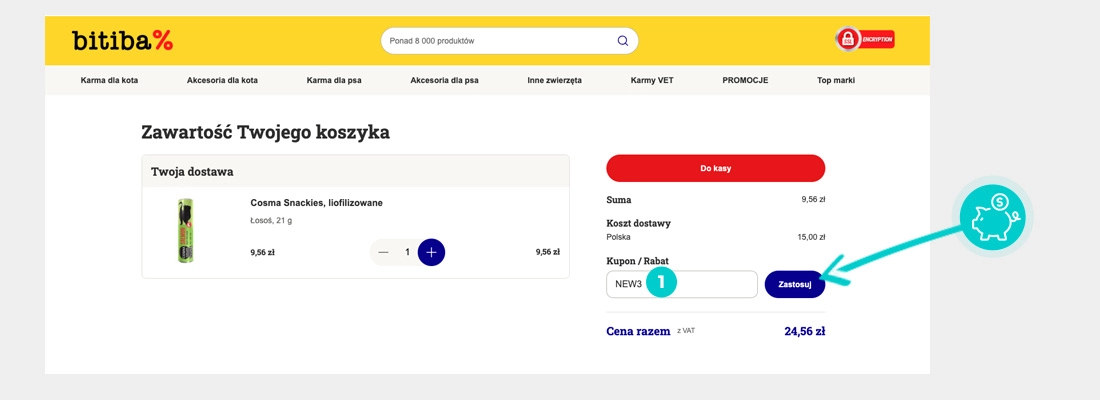
Task: Open the Akcesoria dla kota menu
Action: pyautogui.click(x=222, y=80)
